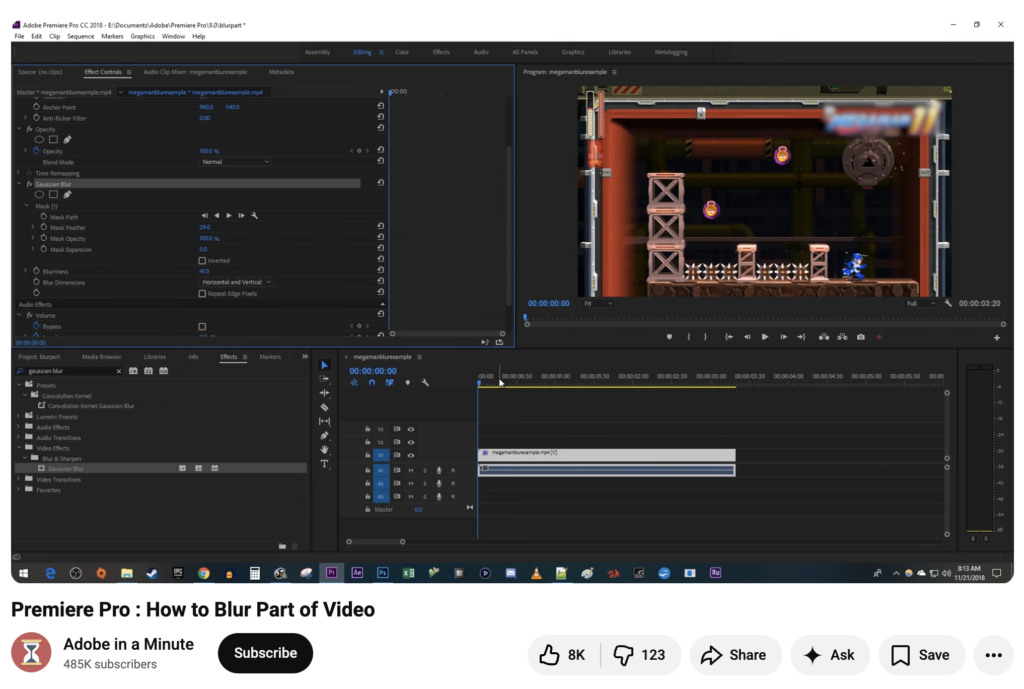Viewport: 1024px width, 689px height.
Task: Check the Inverted mask checkbox
Action: (x=202, y=261)
